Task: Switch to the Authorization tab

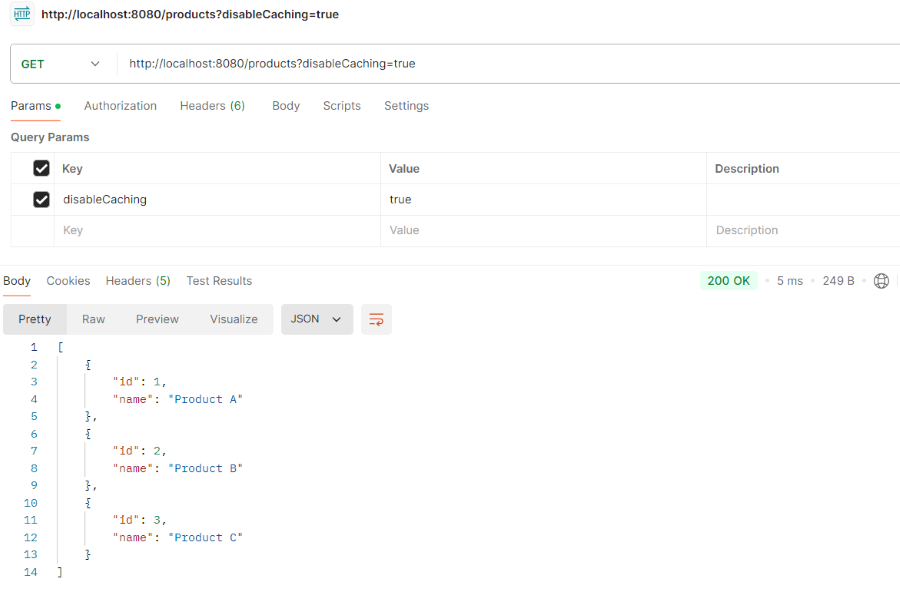Action: coord(121,106)
